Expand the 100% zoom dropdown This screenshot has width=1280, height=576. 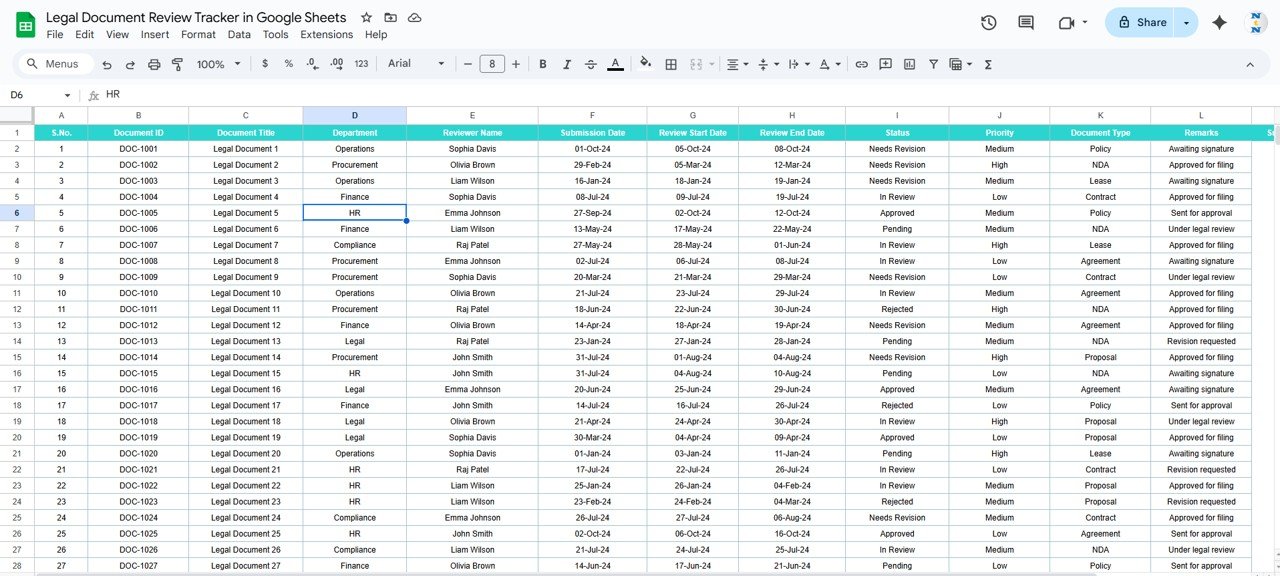(x=219, y=64)
